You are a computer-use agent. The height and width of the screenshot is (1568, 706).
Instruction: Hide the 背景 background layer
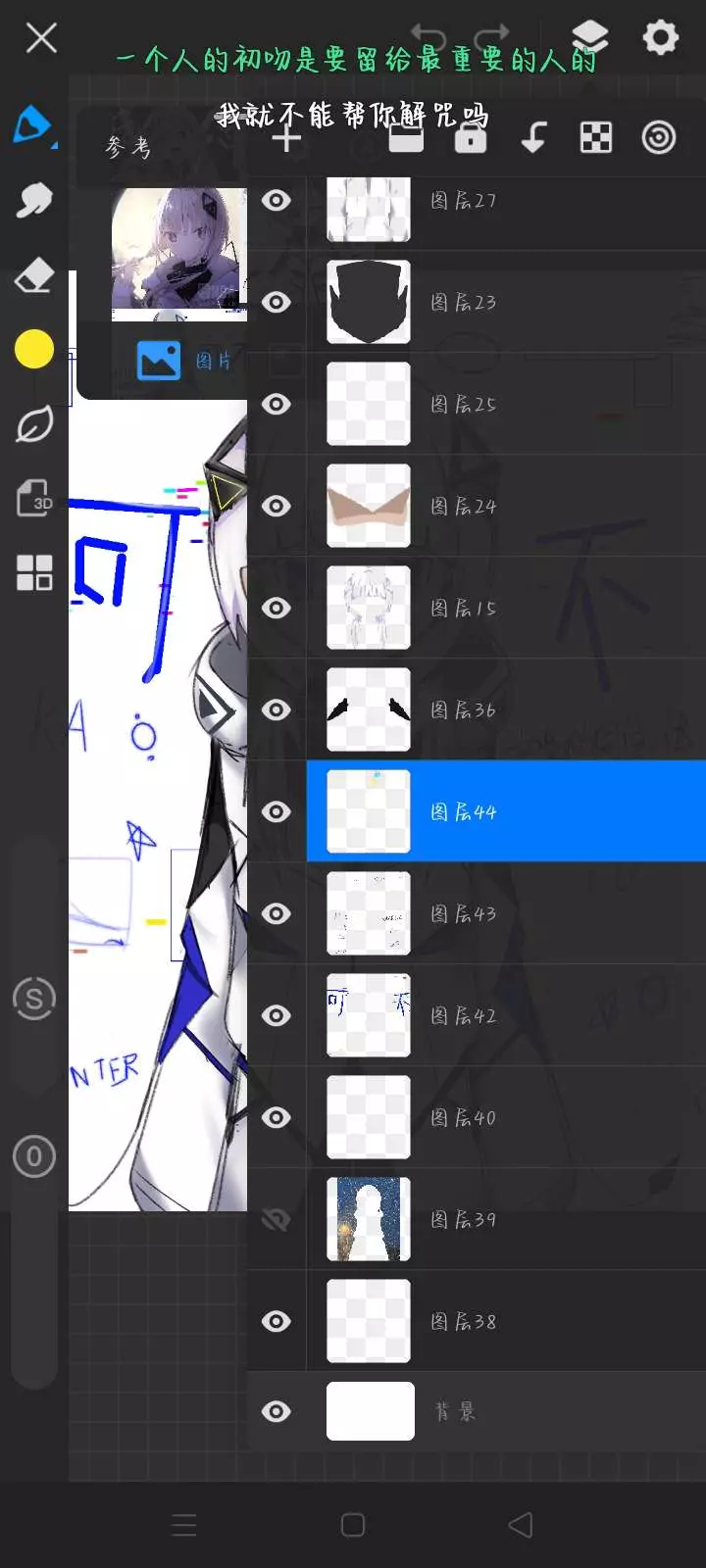pos(277,1411)
